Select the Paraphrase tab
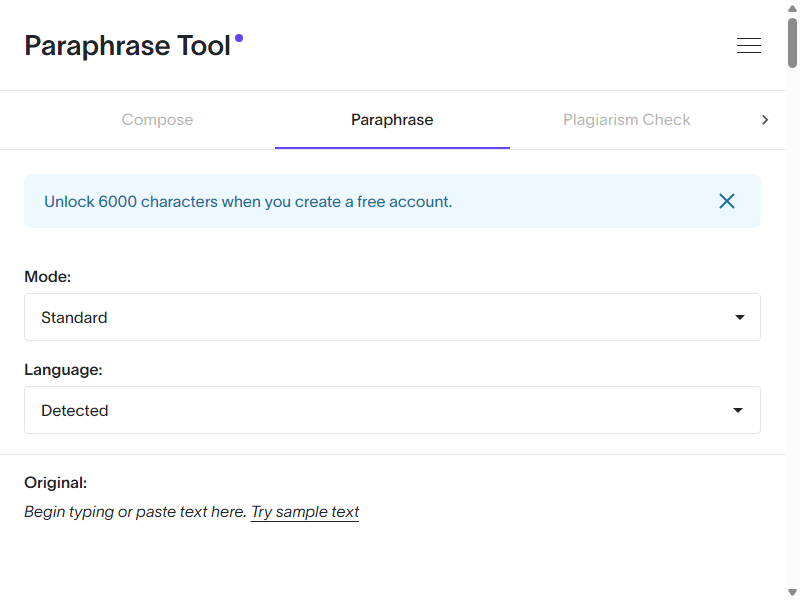 [x=392, y=120]
